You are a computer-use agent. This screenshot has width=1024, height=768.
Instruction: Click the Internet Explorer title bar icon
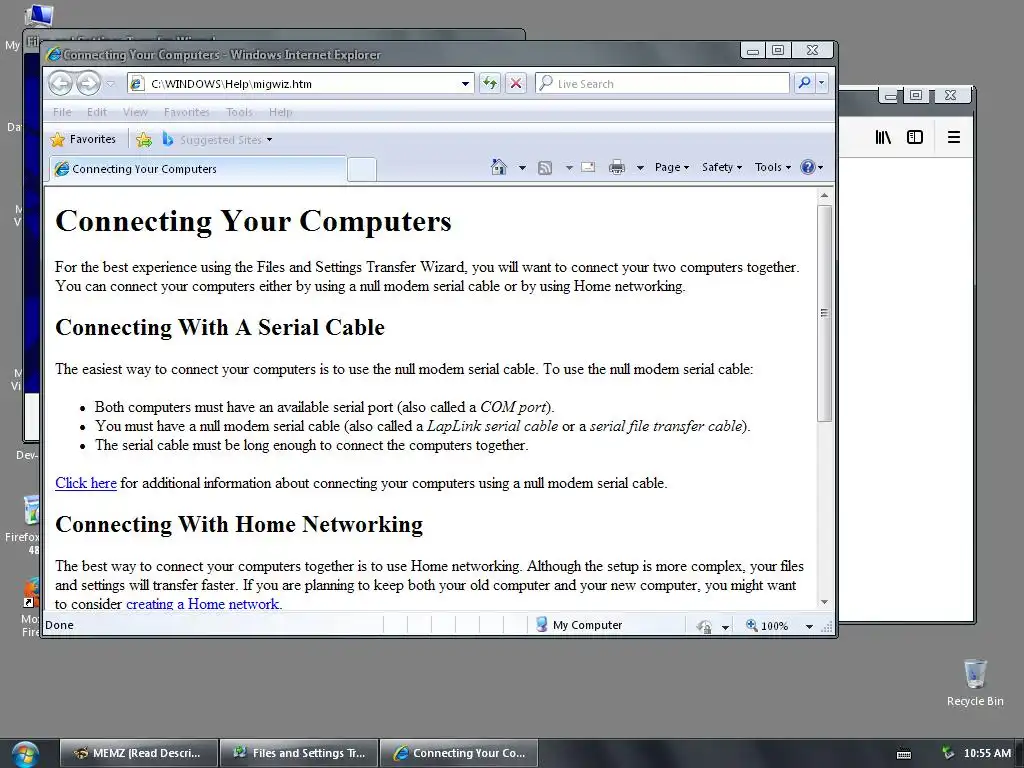click(x=54, y=55)
